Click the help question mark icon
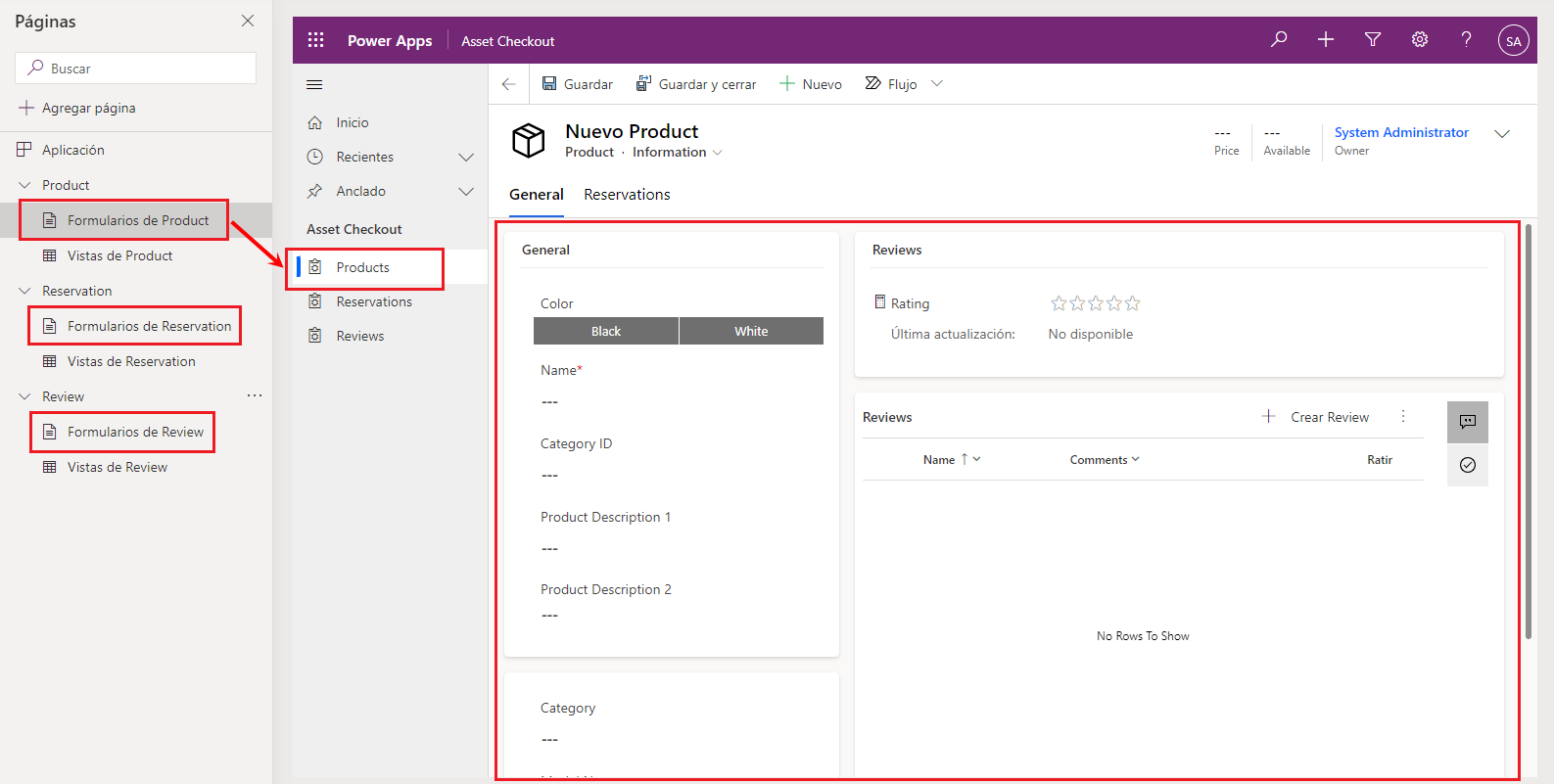 (1466, 40)
